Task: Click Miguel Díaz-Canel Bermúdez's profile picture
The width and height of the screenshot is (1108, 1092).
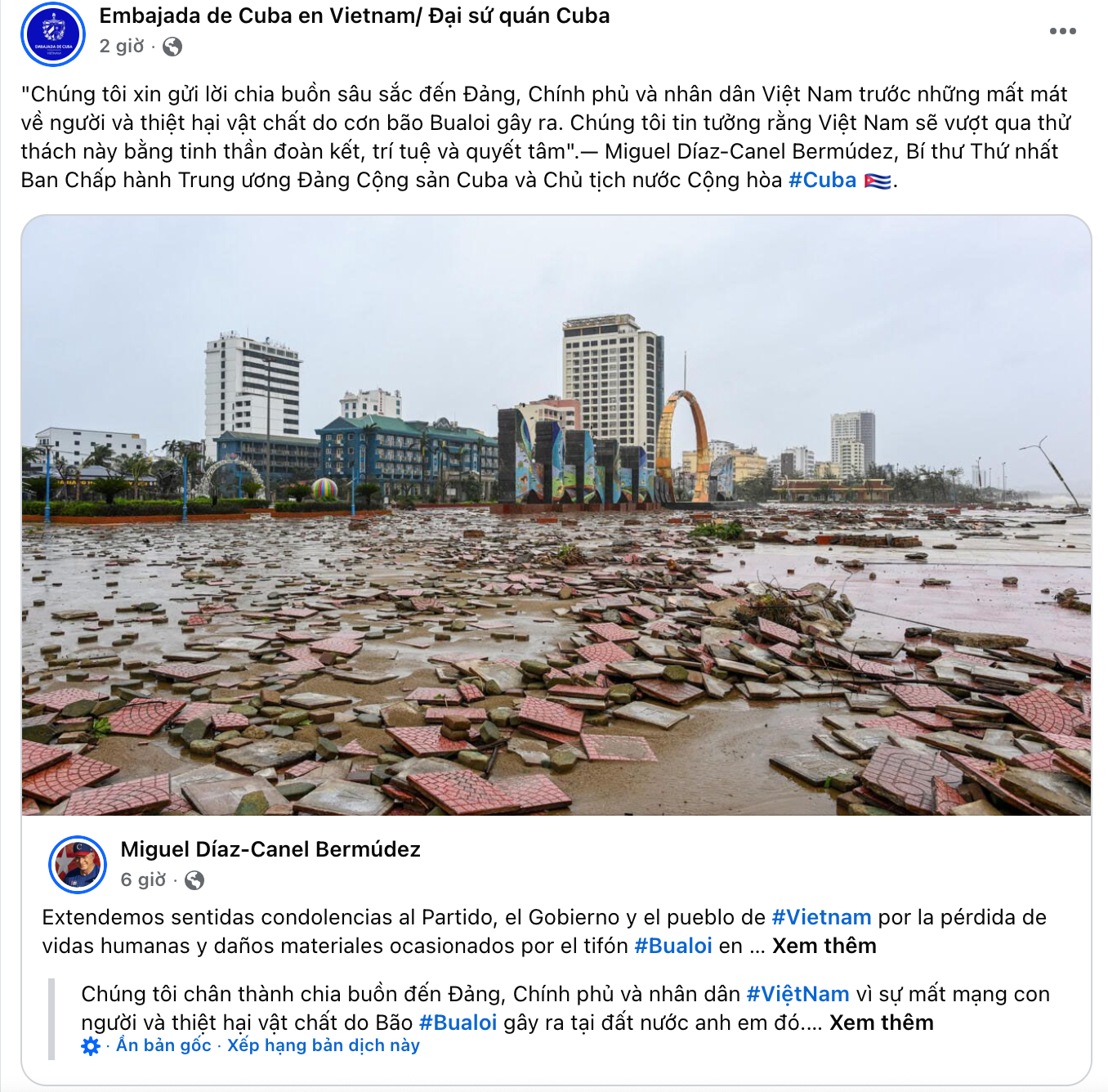Action: point(78,864)
